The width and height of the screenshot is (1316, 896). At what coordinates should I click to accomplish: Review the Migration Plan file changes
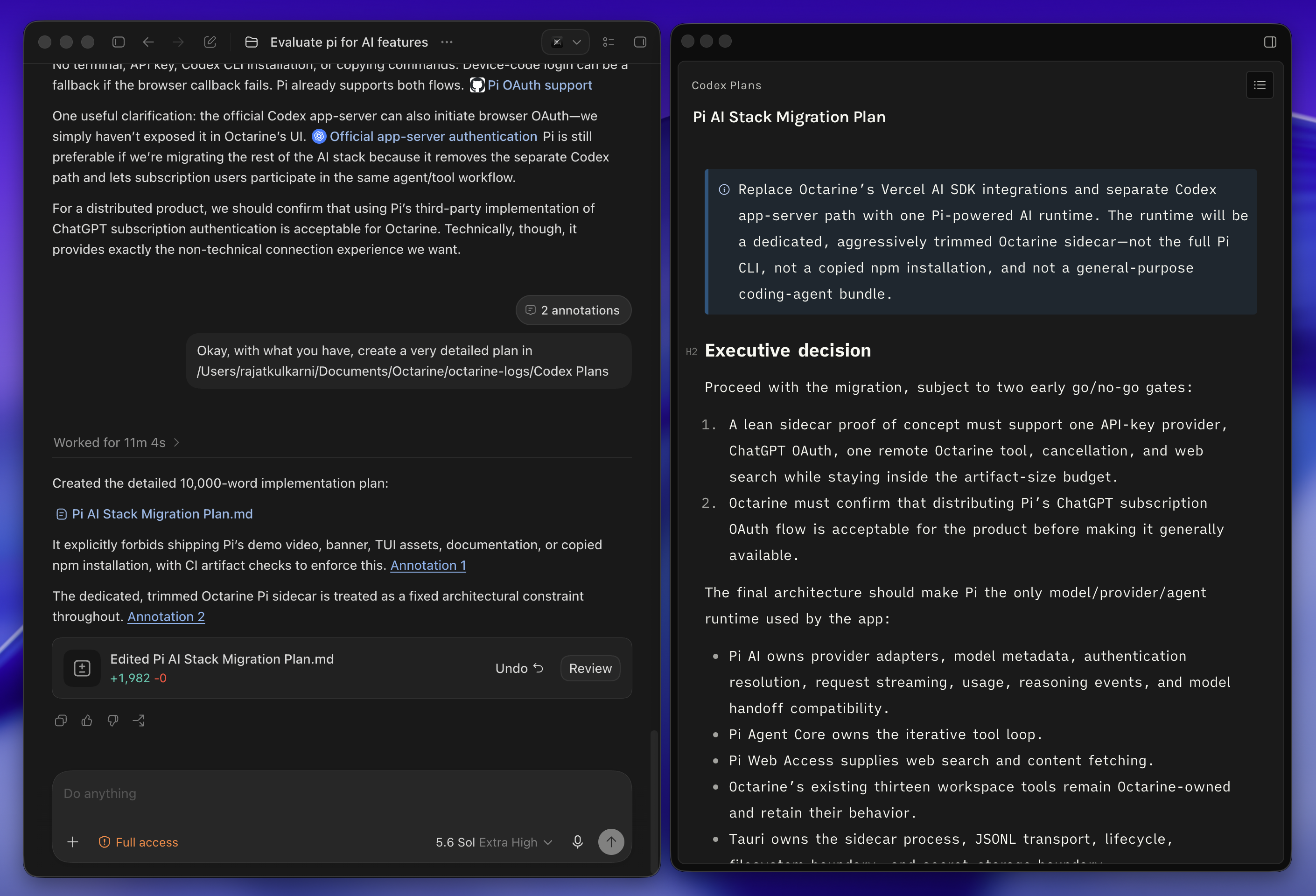click(x=590, y=668)
